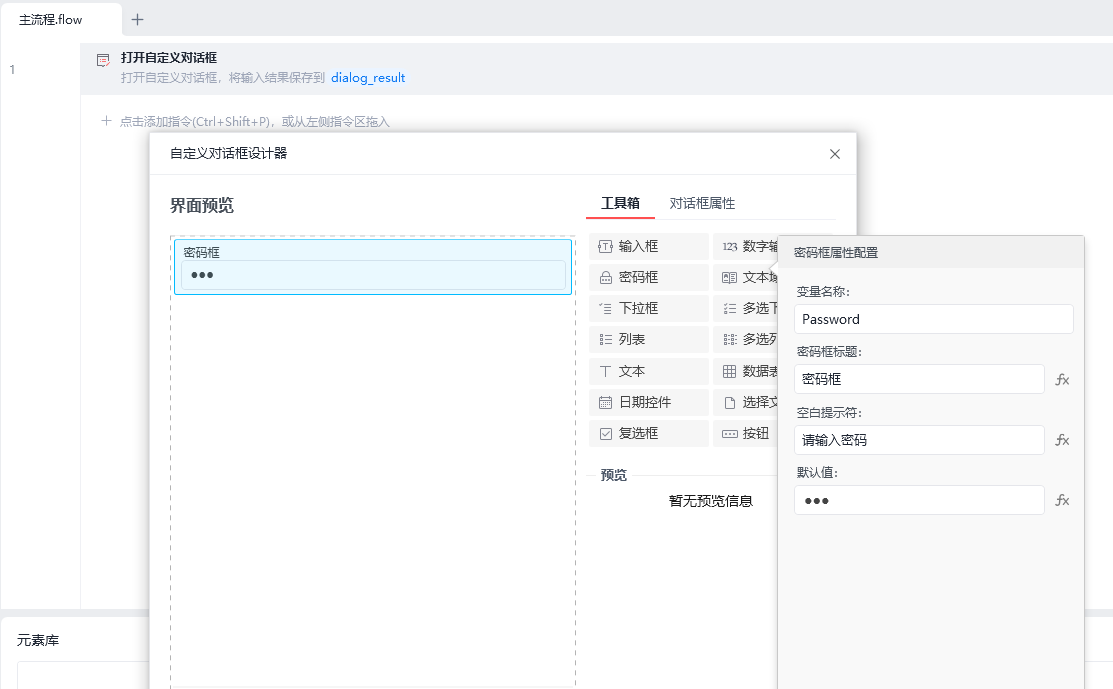Add a new flow tab with plus
This screenshot has height=689, width=1113.
(138, 19)
